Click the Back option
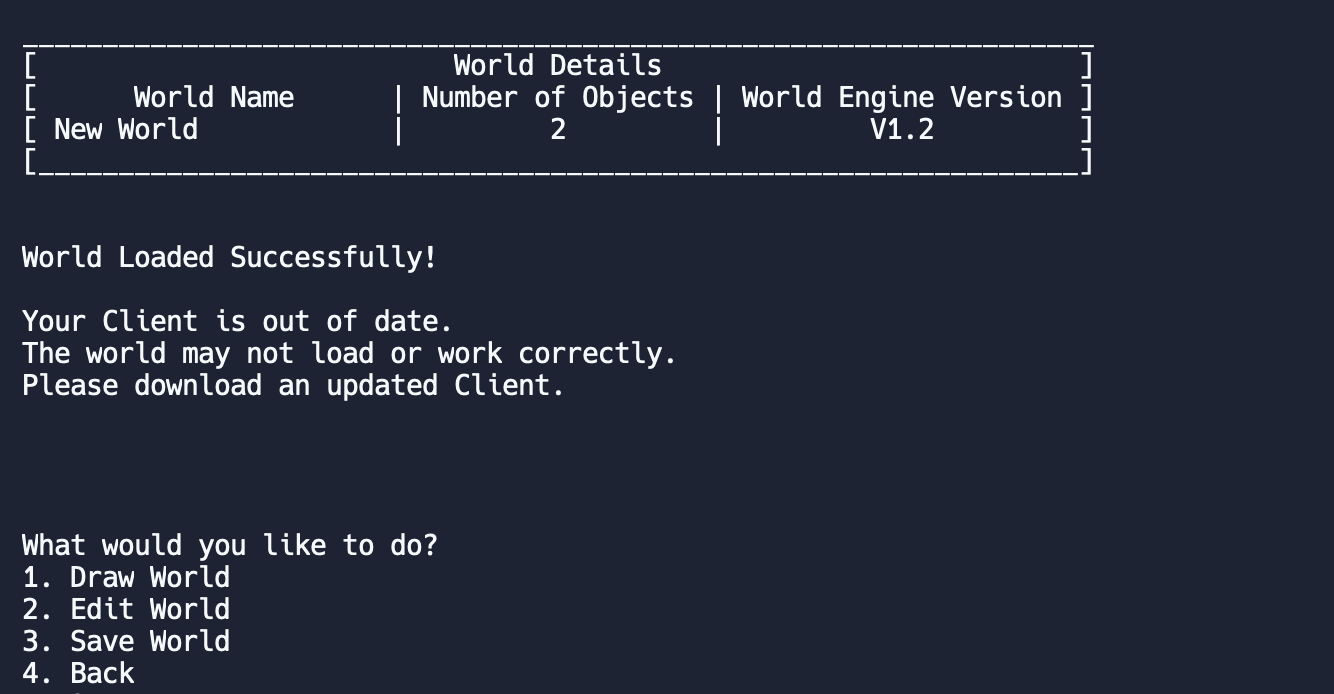The width and height of the screenshot is (1334, 694). pyautogui.click(x=100, y=673)
